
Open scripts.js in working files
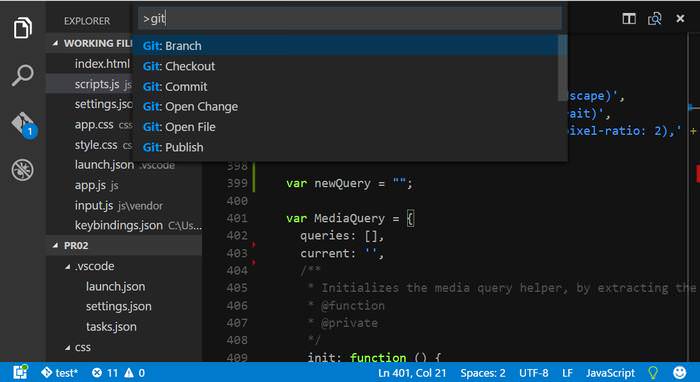(x=97, y=84)
